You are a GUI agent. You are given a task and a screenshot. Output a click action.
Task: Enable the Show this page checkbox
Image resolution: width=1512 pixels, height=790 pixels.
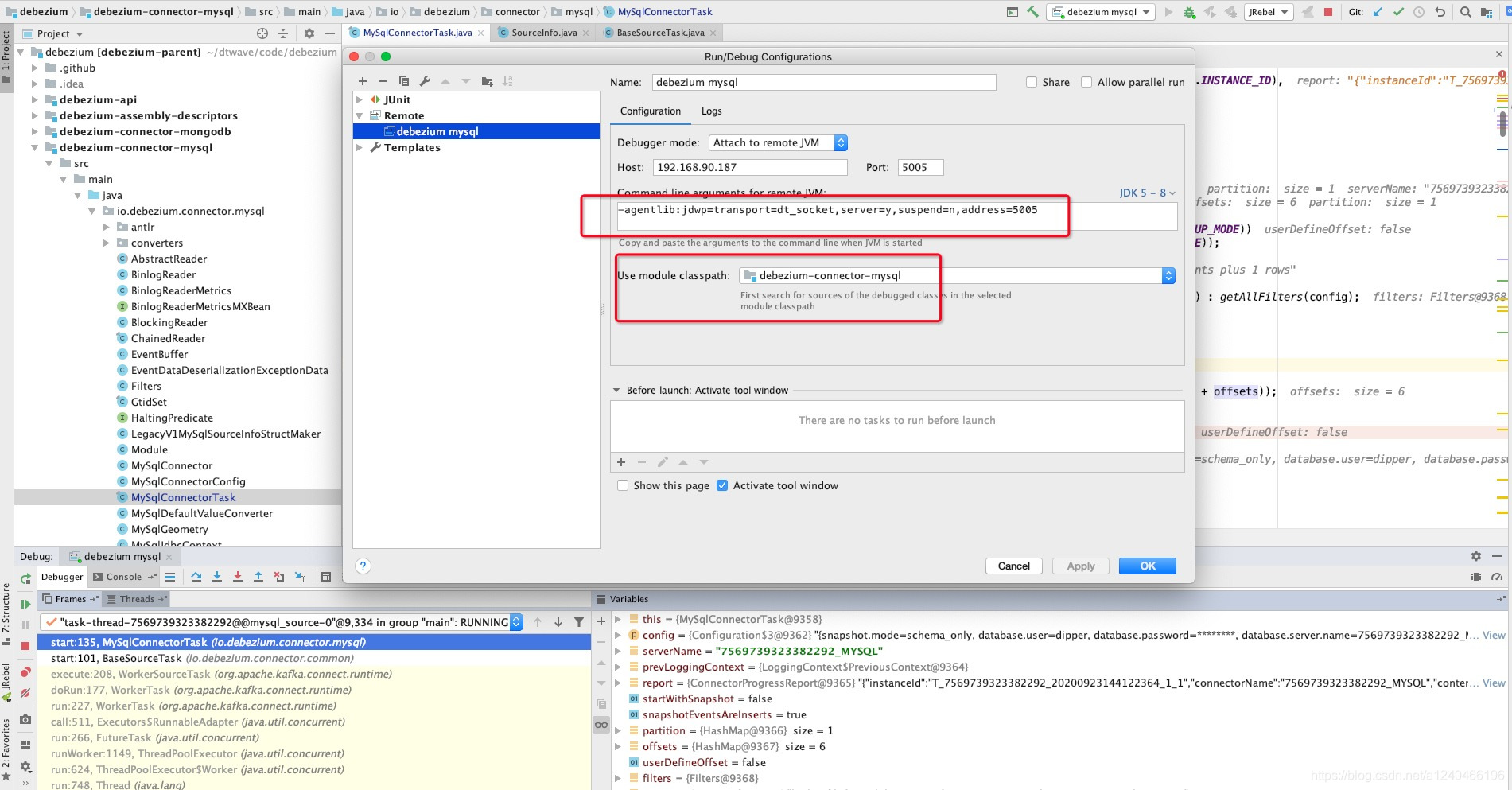623,485
